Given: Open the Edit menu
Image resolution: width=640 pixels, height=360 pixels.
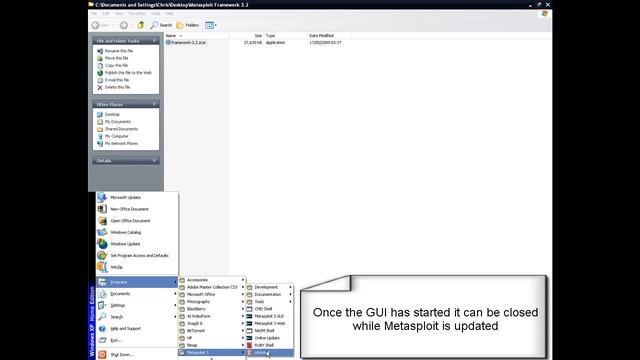Looking at the screenshot, I should click(x=106, y=13).
